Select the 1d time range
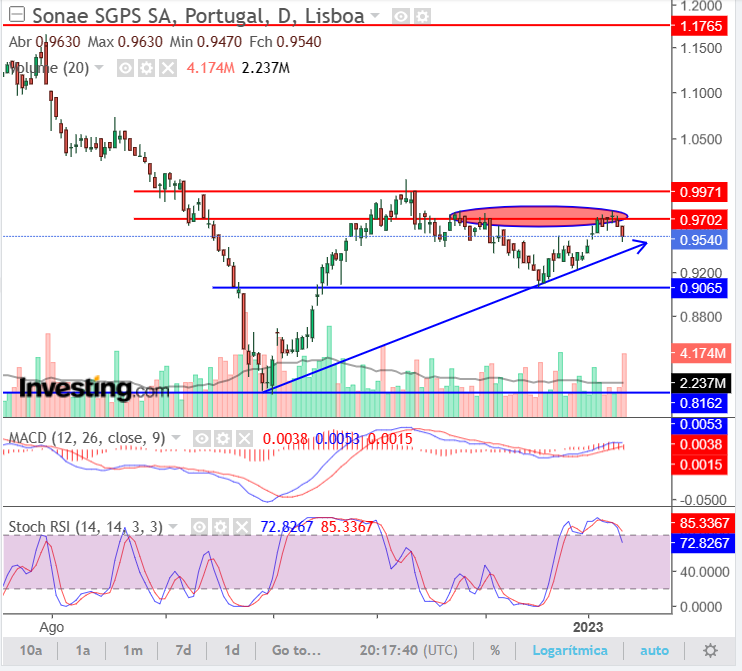Screen dimensions: 742x671 click(x=231, y=650)
